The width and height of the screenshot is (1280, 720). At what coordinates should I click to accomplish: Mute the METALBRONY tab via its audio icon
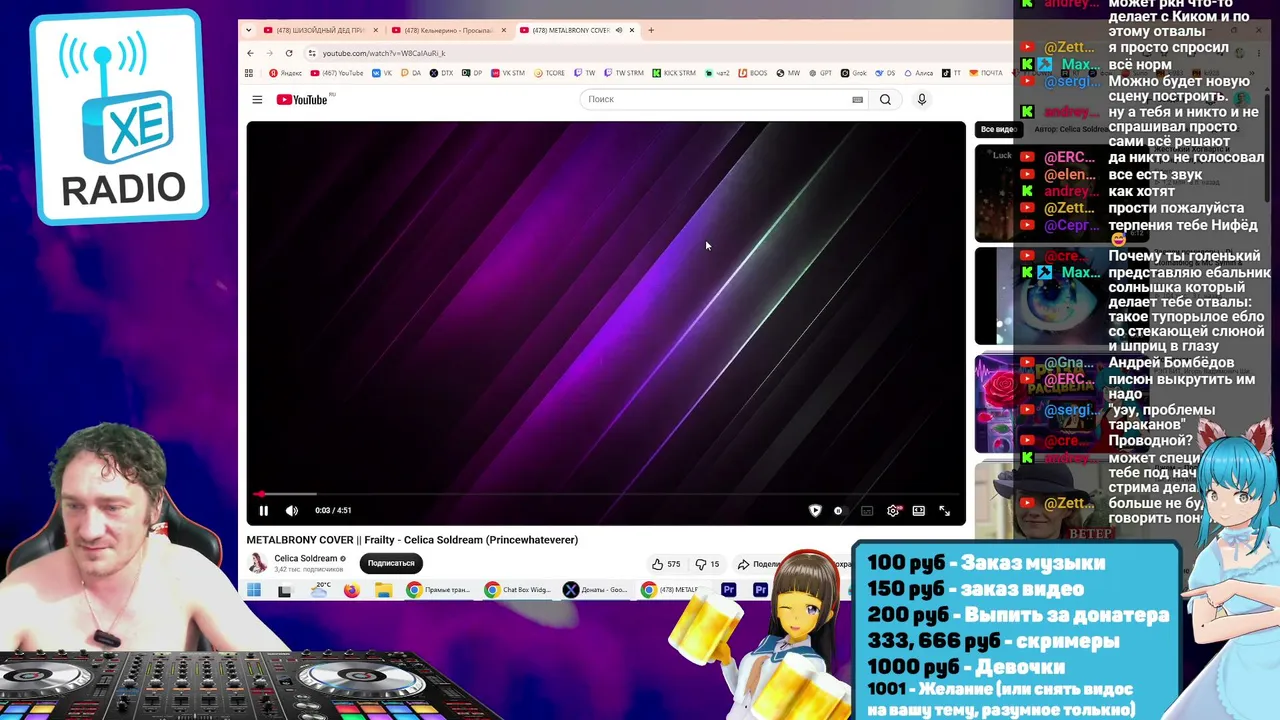coord(619,30)
